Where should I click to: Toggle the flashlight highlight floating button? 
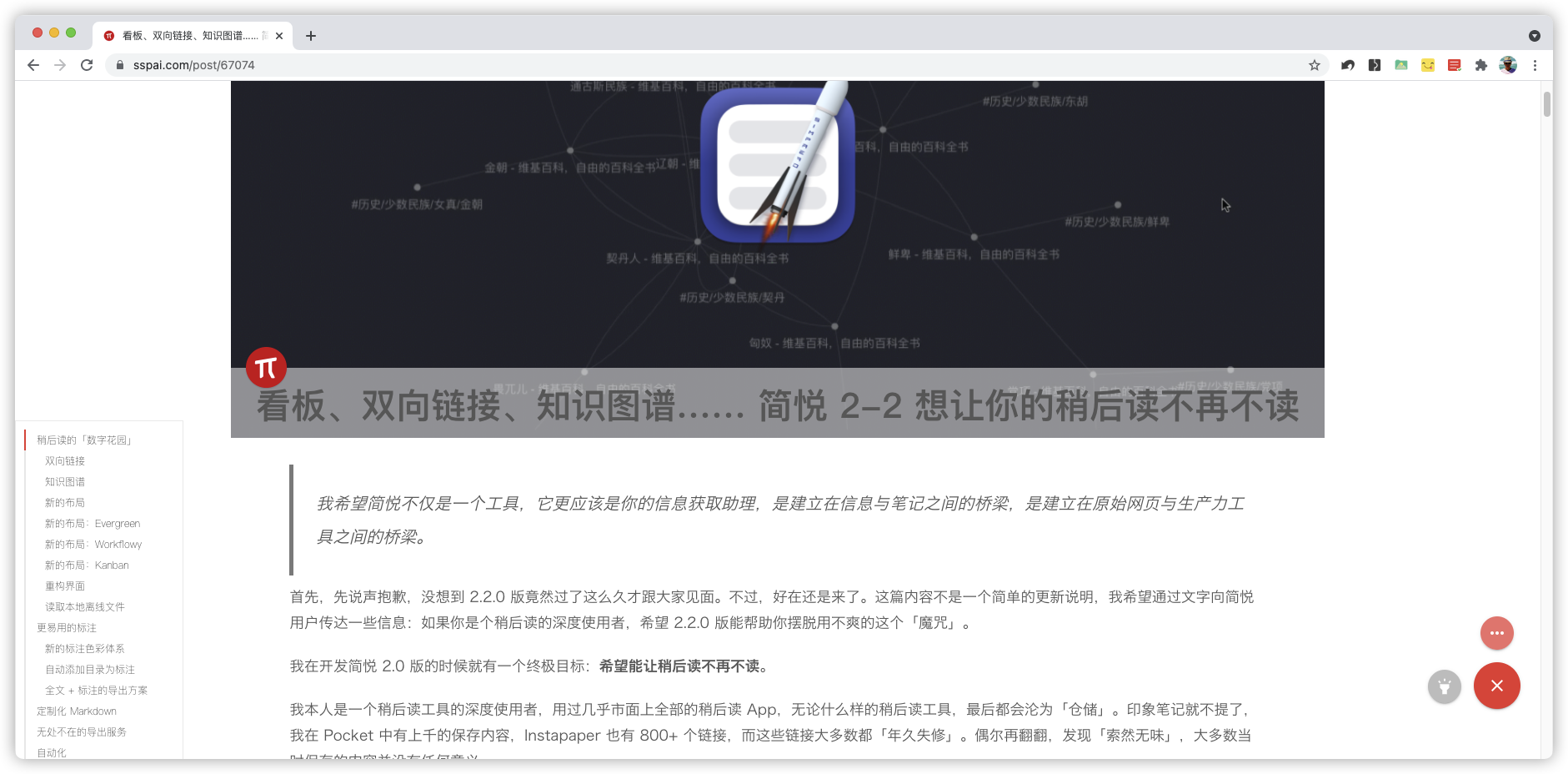coord(1445,686)
